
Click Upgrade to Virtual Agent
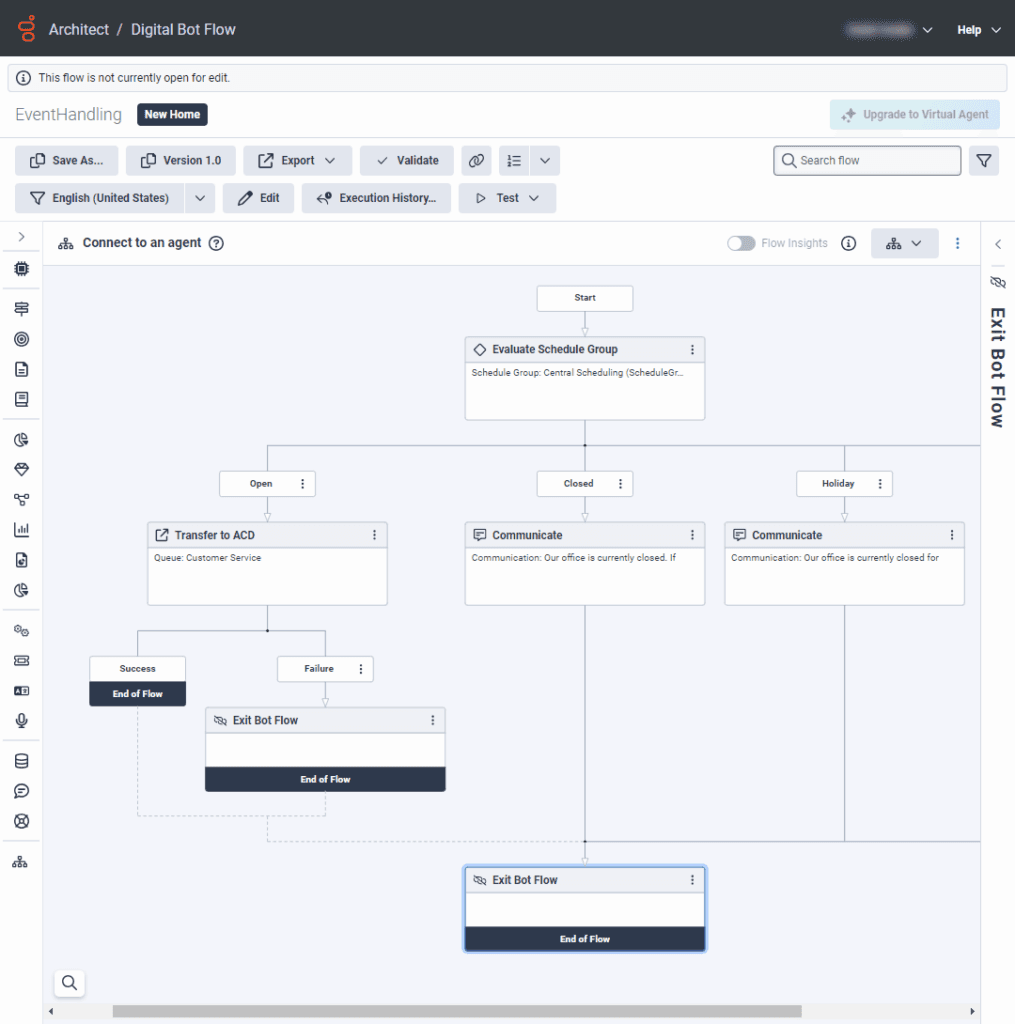[x=914, y=114]
